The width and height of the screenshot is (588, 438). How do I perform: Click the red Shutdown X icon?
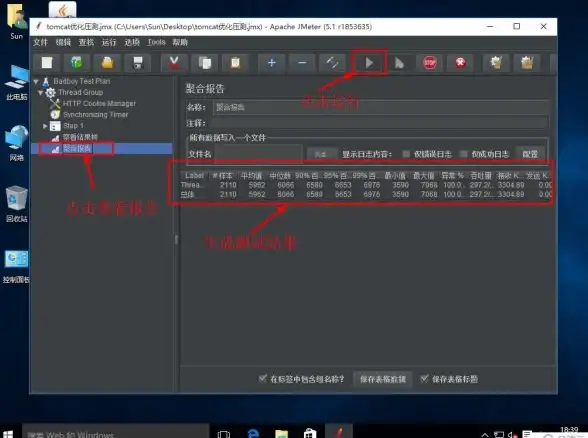point(460,63)
